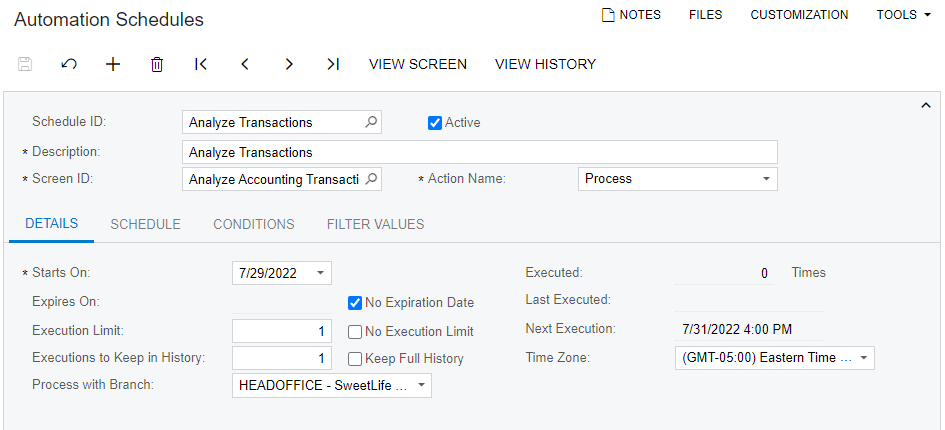Viewport: 945px width, 430px height.
Task: Go to the previous record
Action: [x=245, y=64]
